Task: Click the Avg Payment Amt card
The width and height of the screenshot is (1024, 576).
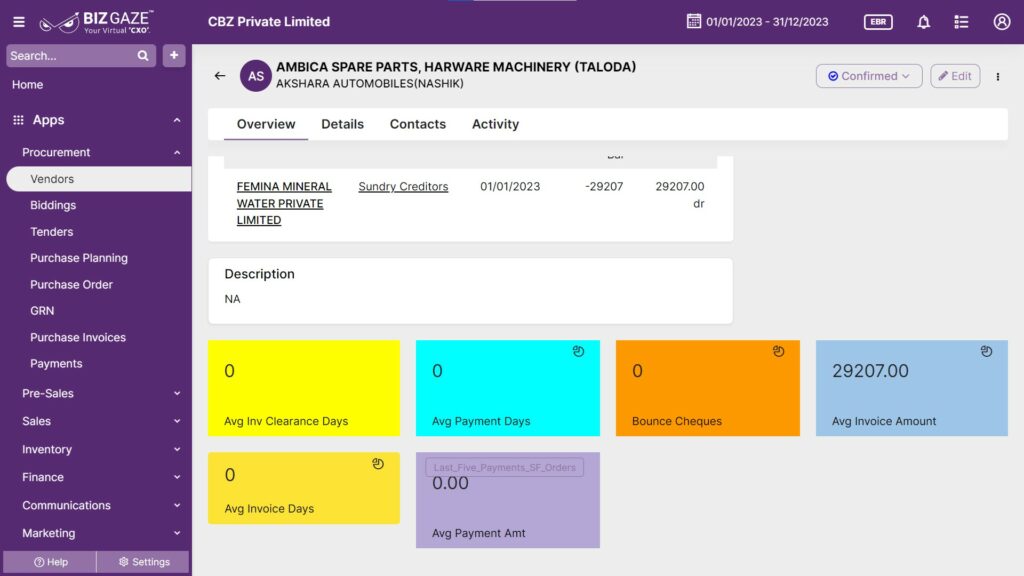Action: pos(507,500)
